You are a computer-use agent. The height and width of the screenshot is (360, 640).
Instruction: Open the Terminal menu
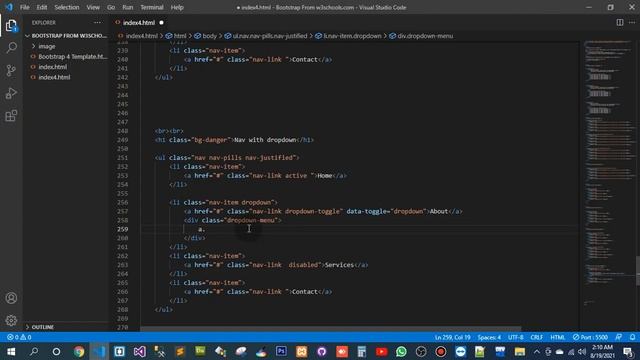point(152,7)
